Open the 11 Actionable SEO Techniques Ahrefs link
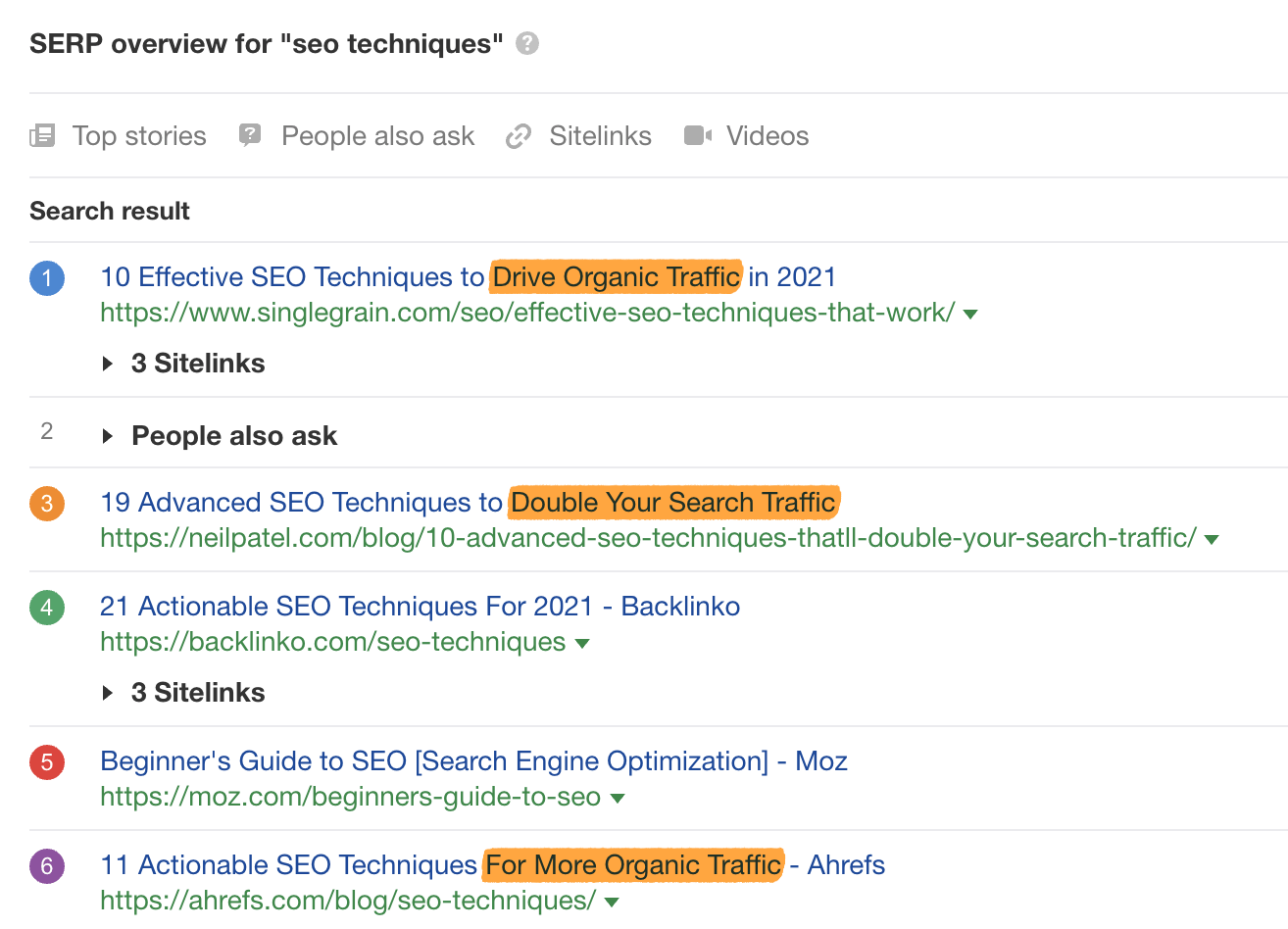The height and width of the screenshot is (929, 1288). [x=492, y=865]
